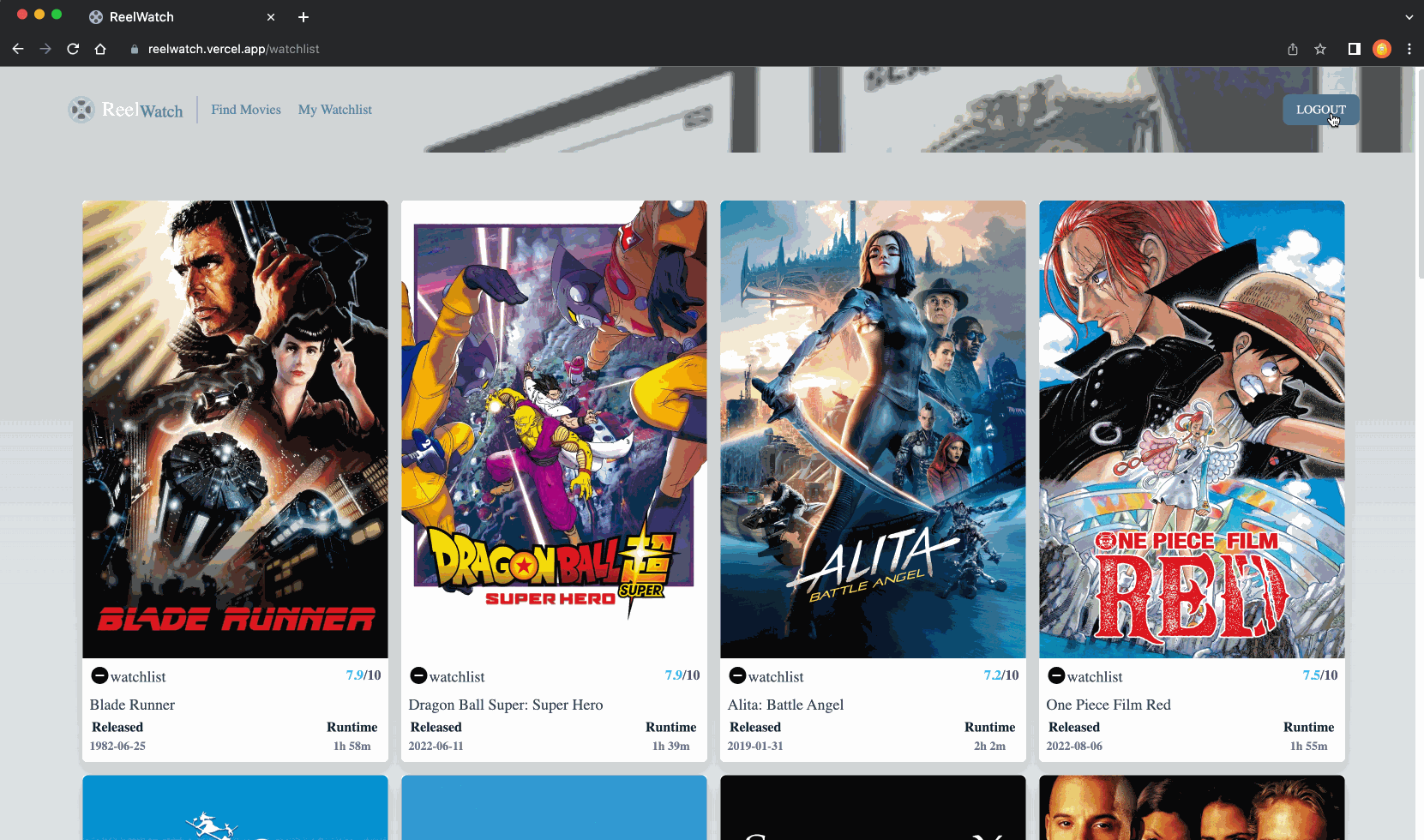The height and width of the screenshot is (840, 1424).
Task: Open the Alita: Battle Angel poster
Action: [873, 429]
